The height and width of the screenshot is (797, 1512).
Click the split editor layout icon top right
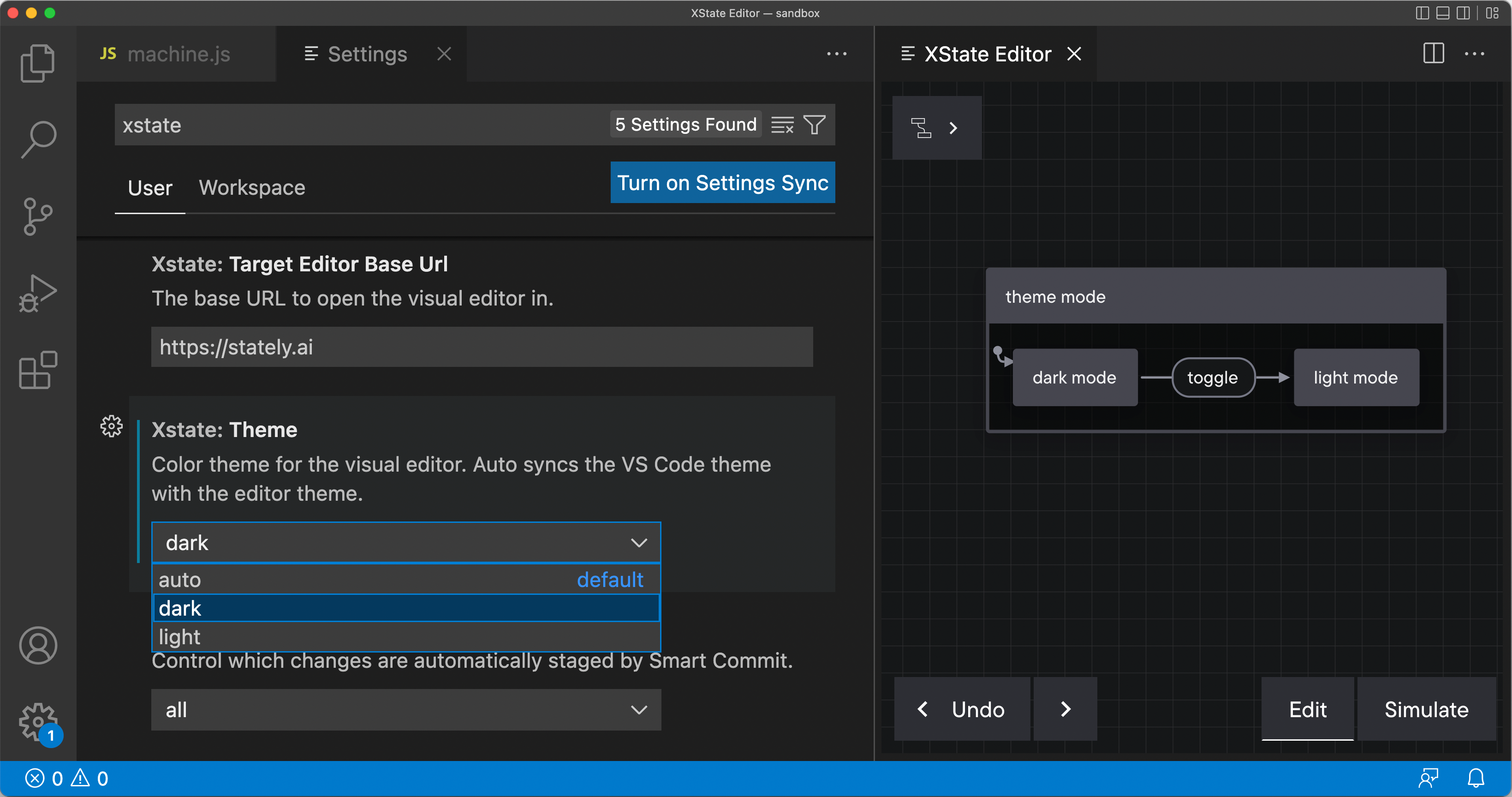(1434, 53)
